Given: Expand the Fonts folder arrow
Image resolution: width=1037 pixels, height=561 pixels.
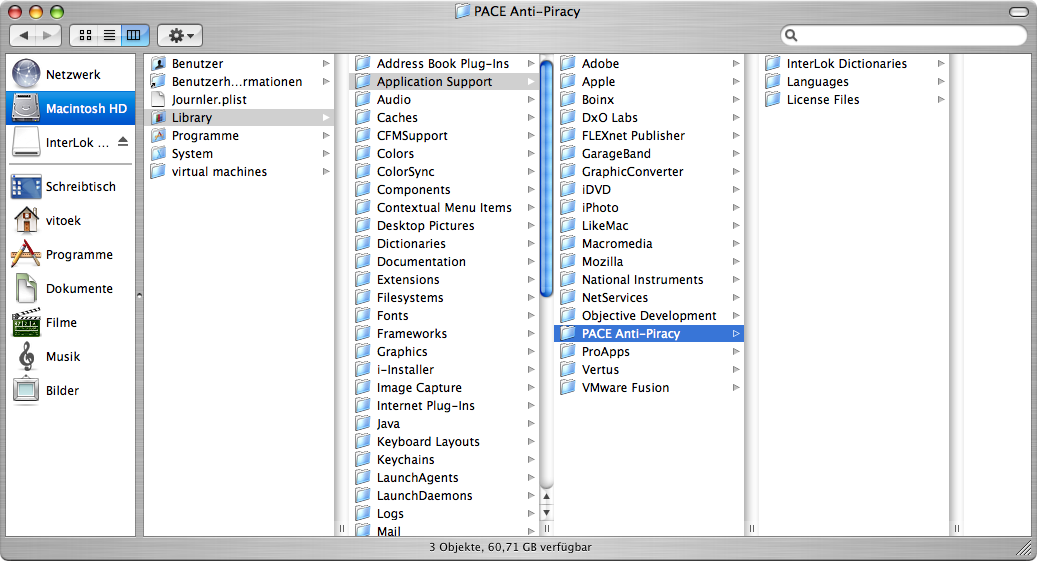Looking at the screenshot, I should coord(531,316).
